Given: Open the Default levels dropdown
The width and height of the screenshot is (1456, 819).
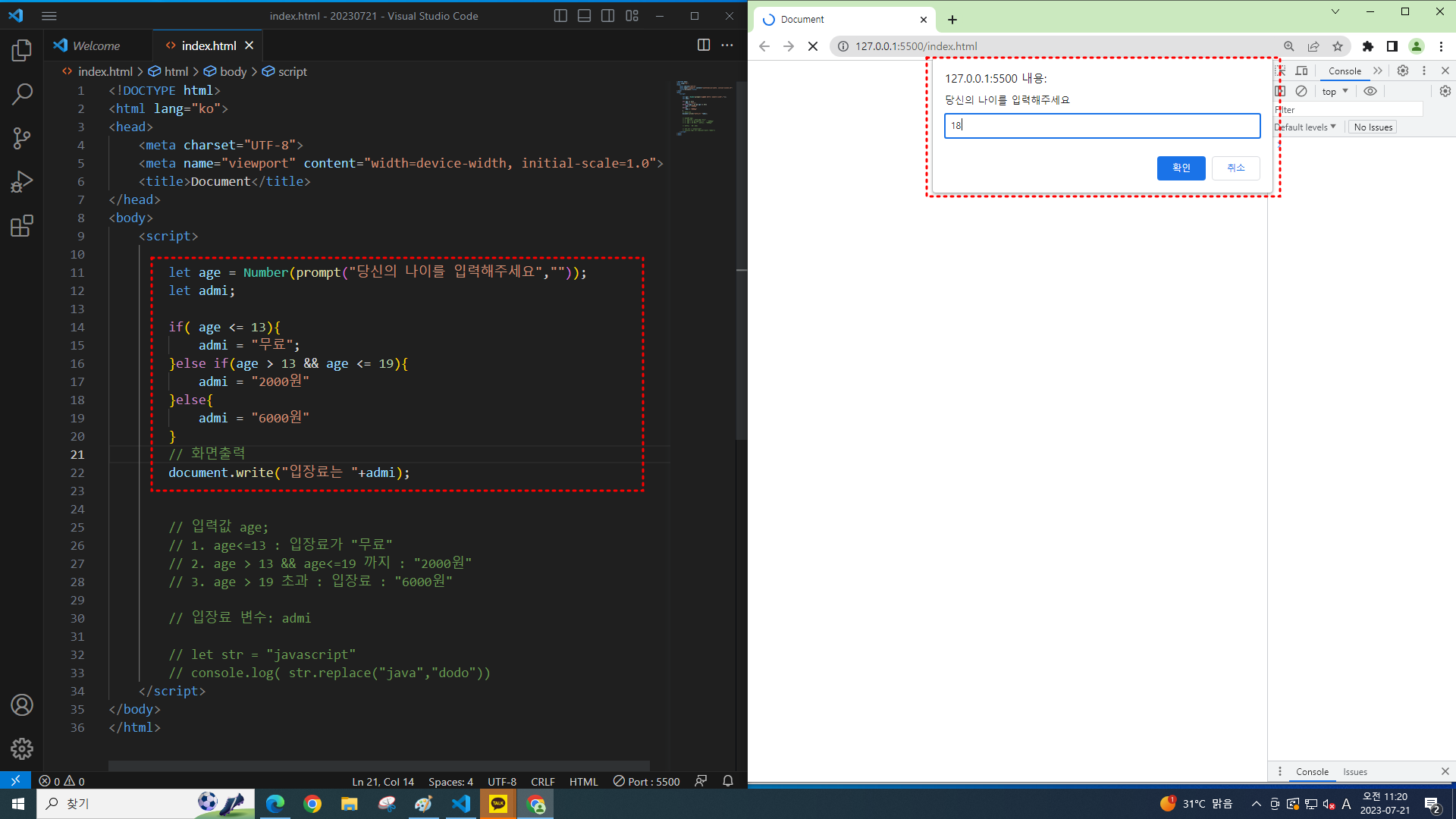Looking at the screenshot, I should (x=1306, y=127).
